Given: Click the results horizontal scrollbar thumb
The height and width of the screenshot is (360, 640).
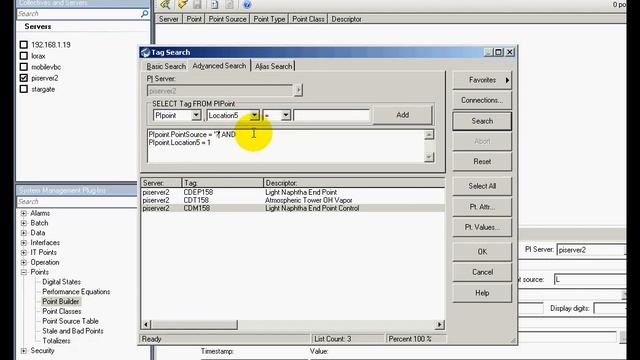Looking at the screenshot, I should coord(194,325).
